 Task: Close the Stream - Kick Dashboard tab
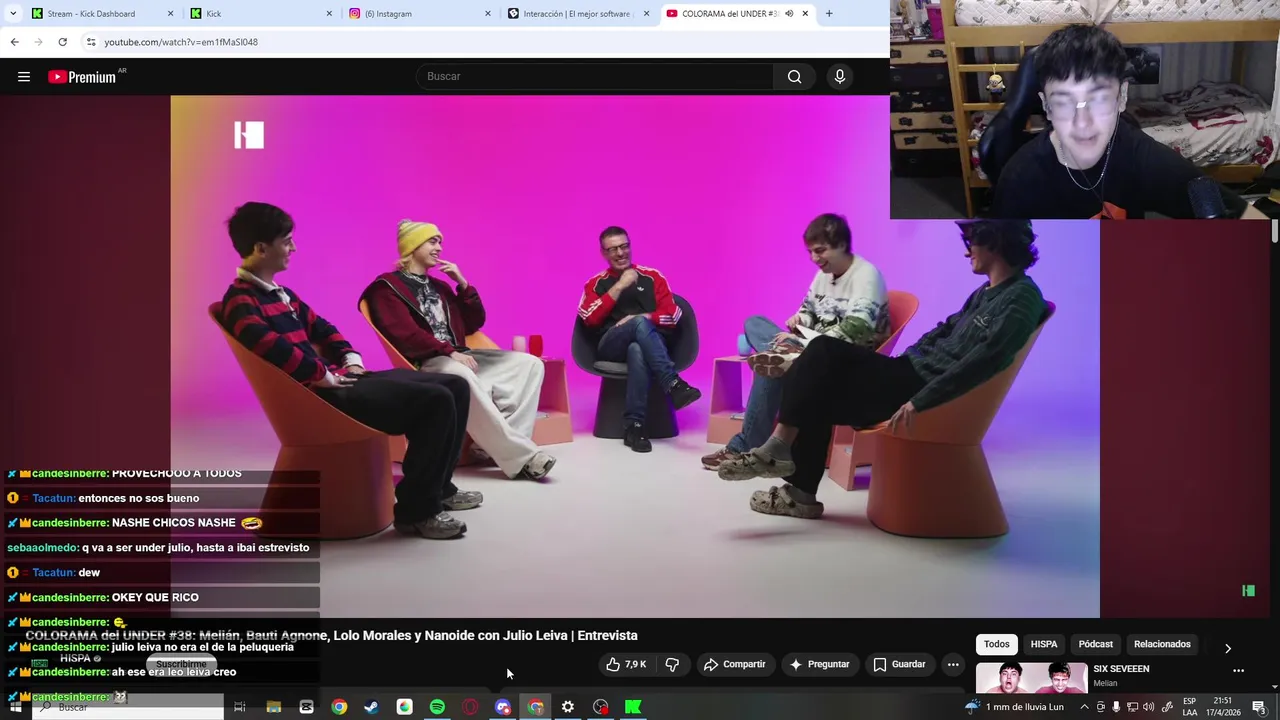coord(170,14)
